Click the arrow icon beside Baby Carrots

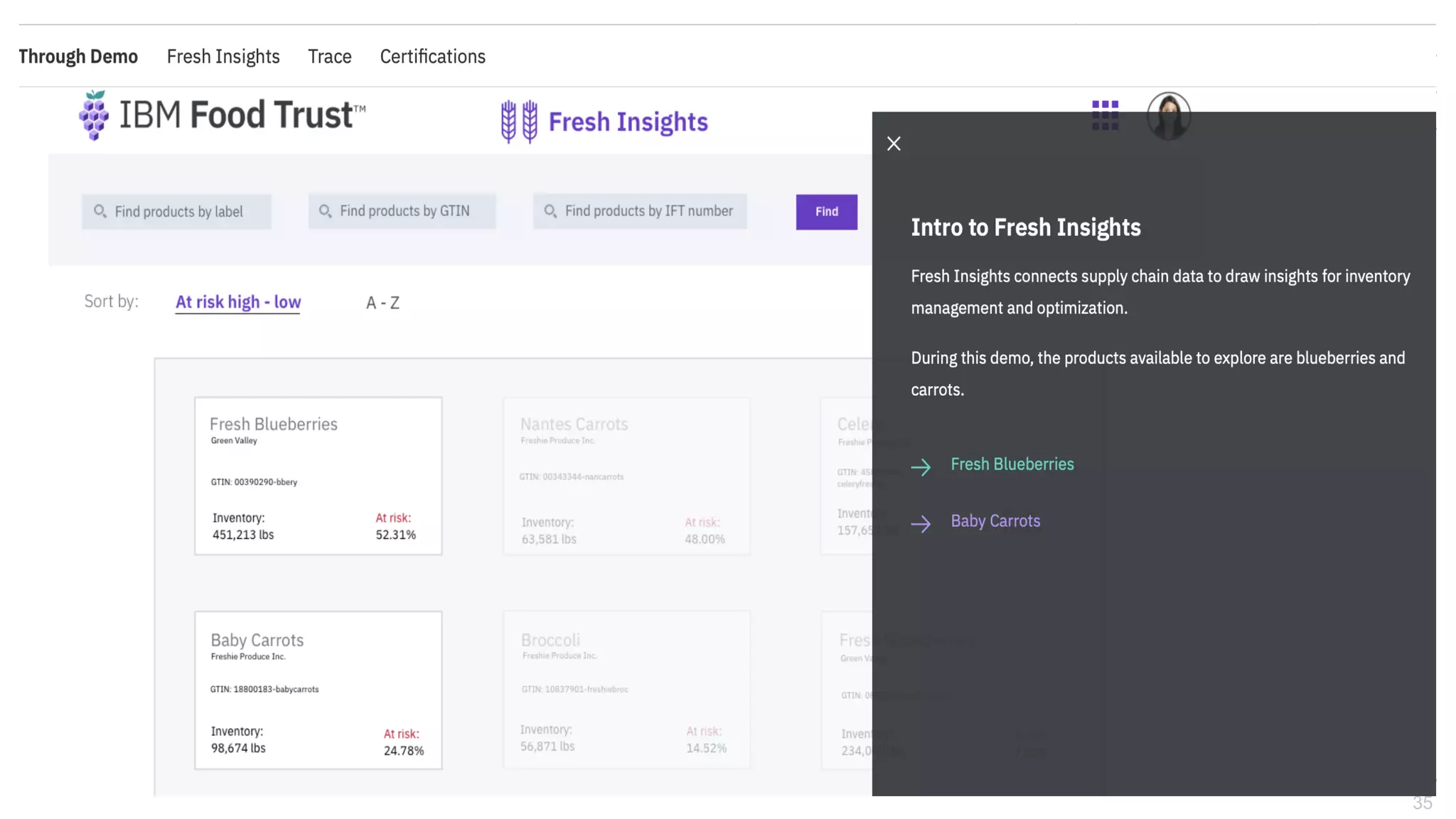point(921,524)
